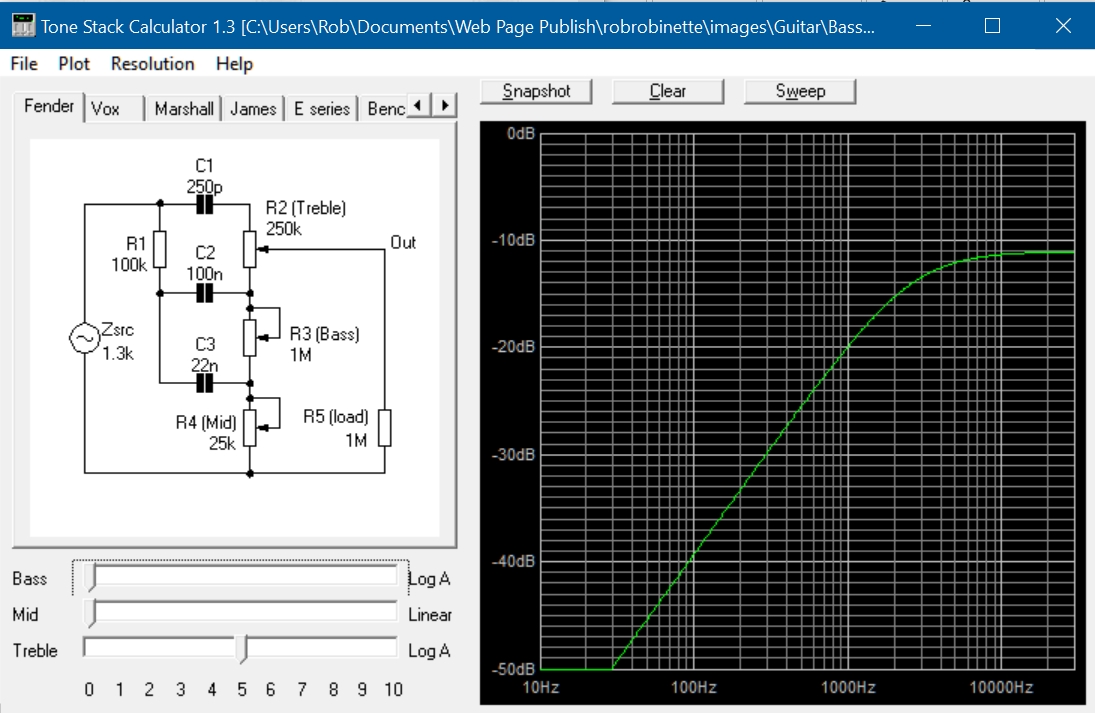Viewport: 1095px width, 713px height.
Task: Open the Resolution menu
Action: click(x=152, y=64)
